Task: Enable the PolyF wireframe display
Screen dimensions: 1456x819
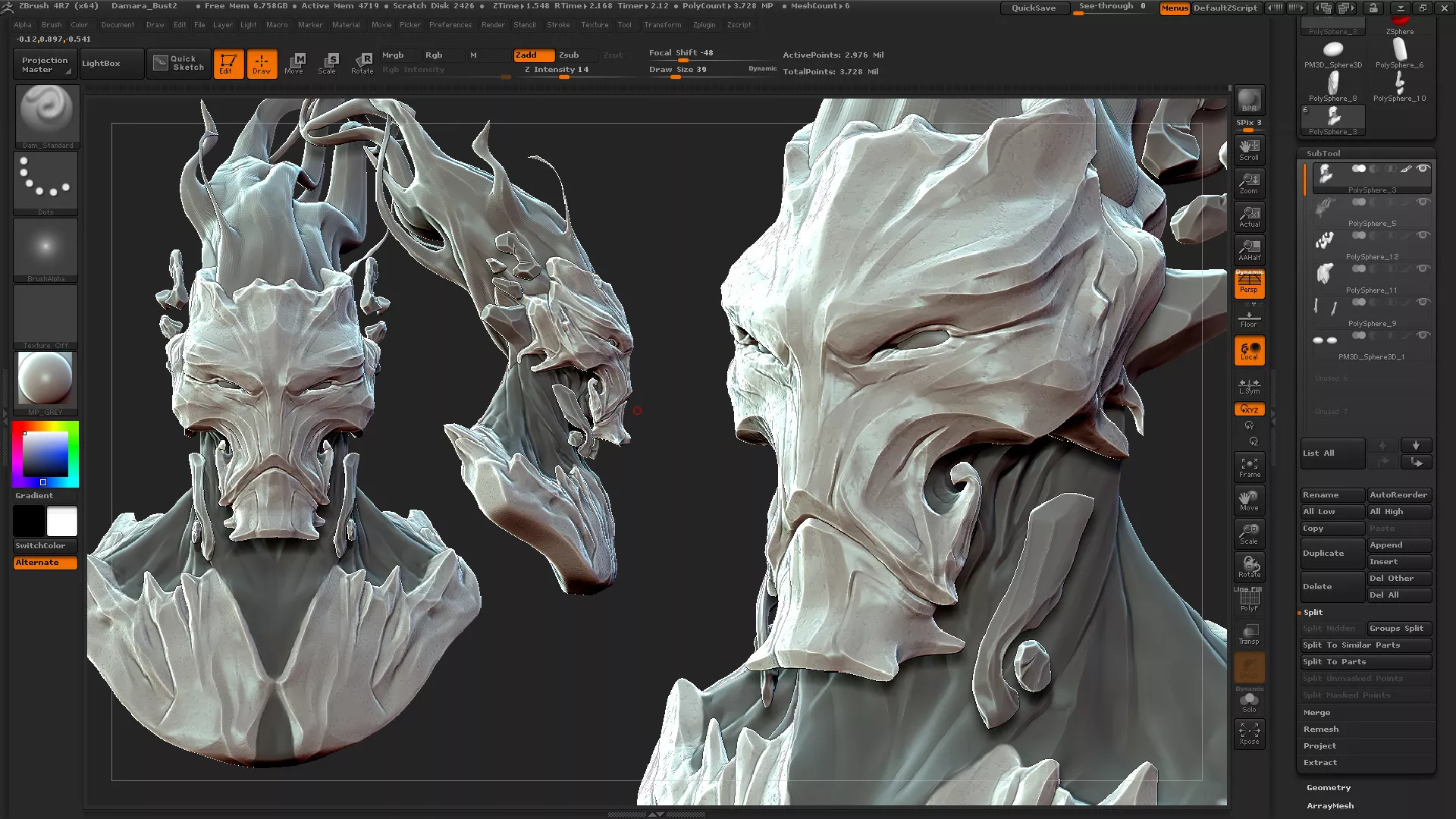Action: point(1249,601)
